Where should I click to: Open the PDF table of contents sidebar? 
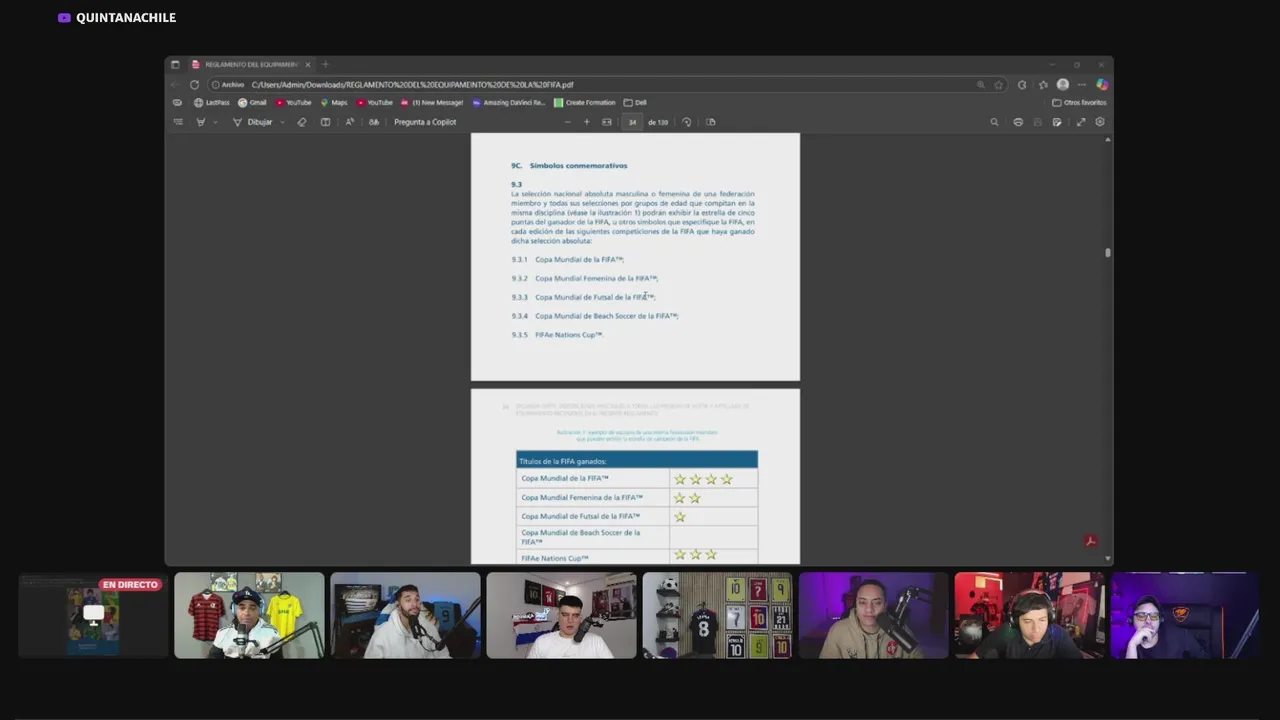tap(178, 122)
